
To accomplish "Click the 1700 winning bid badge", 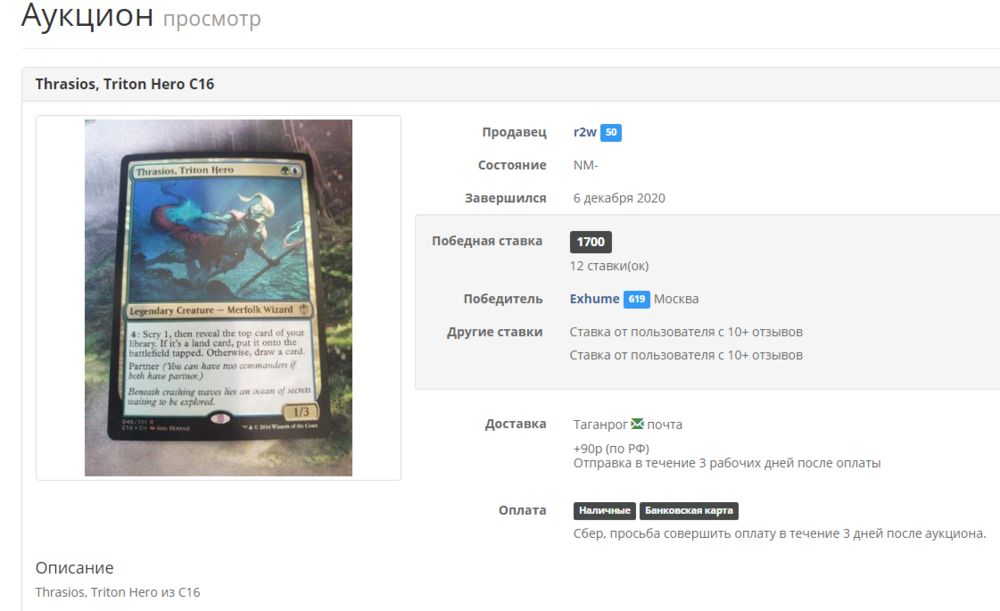I will (x=591, y=242).
